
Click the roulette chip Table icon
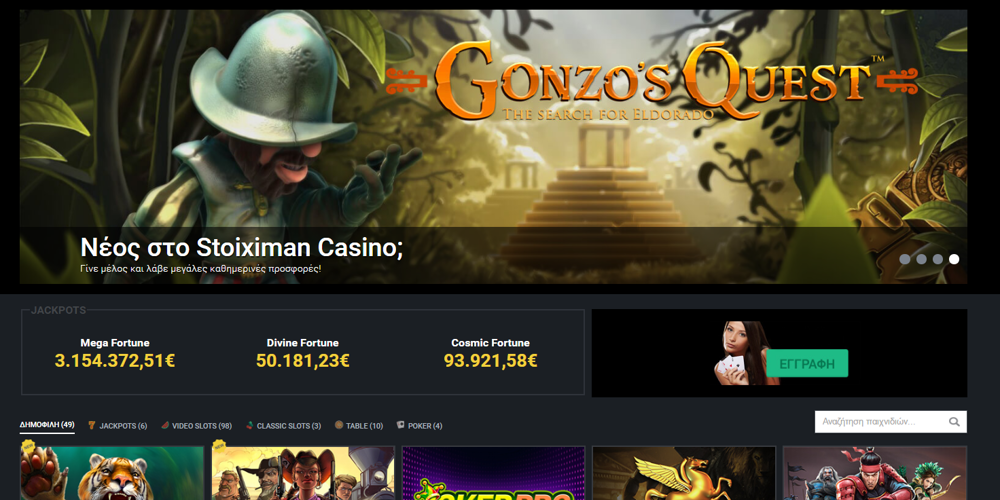click(339, 425)
